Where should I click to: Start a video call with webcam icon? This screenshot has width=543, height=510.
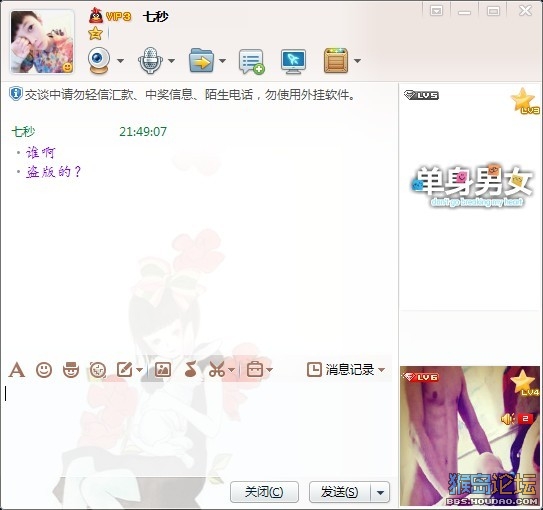coord(99,60)
